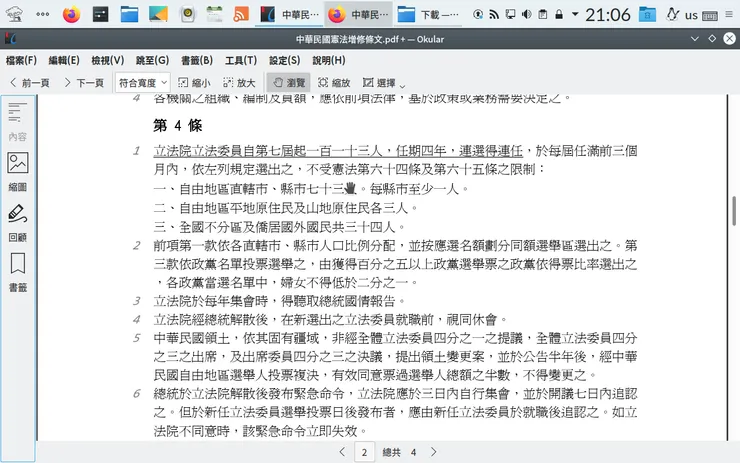
Task: Click the input method icon beside us
Action: (x=672, y=15)
